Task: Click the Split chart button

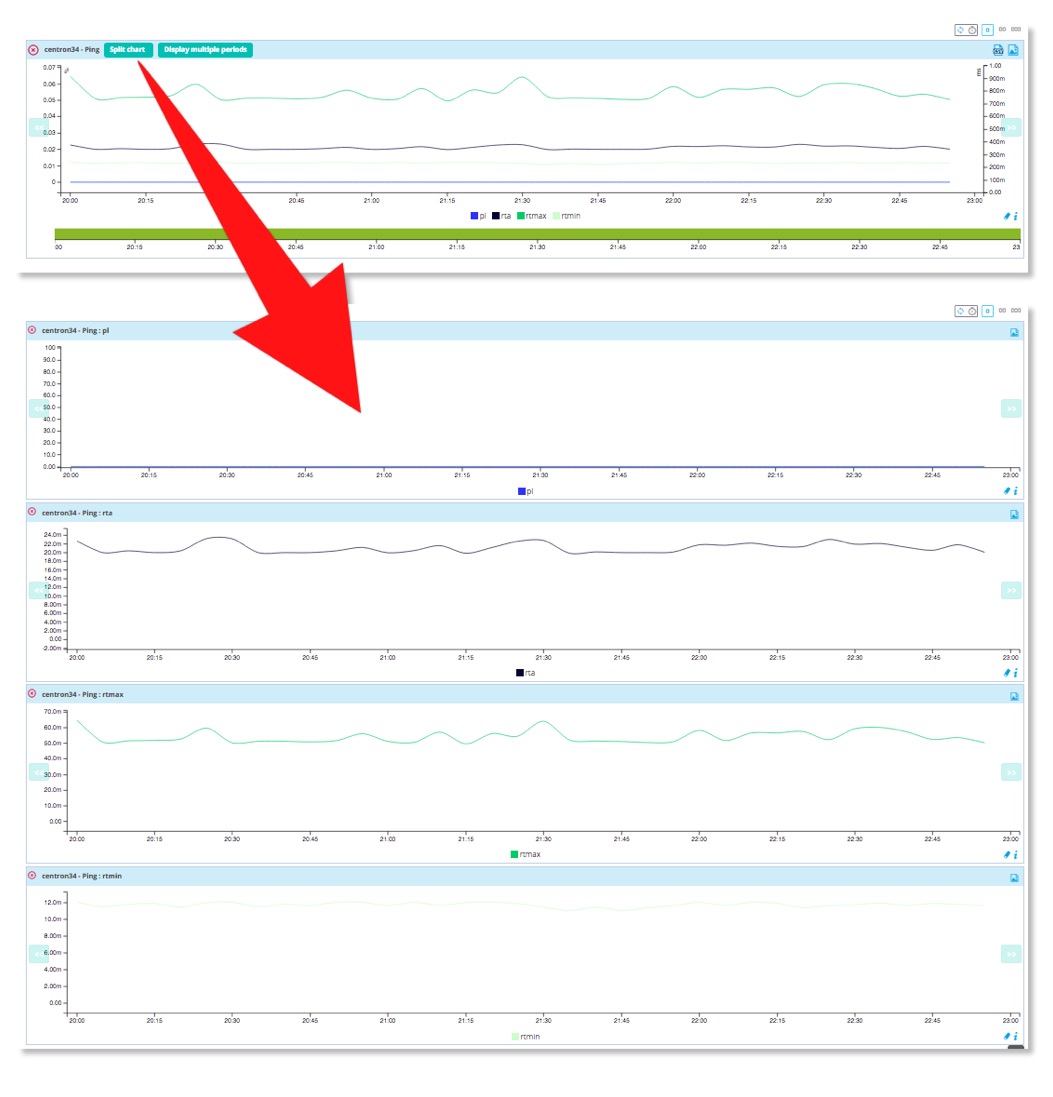Action: [128, 50]
